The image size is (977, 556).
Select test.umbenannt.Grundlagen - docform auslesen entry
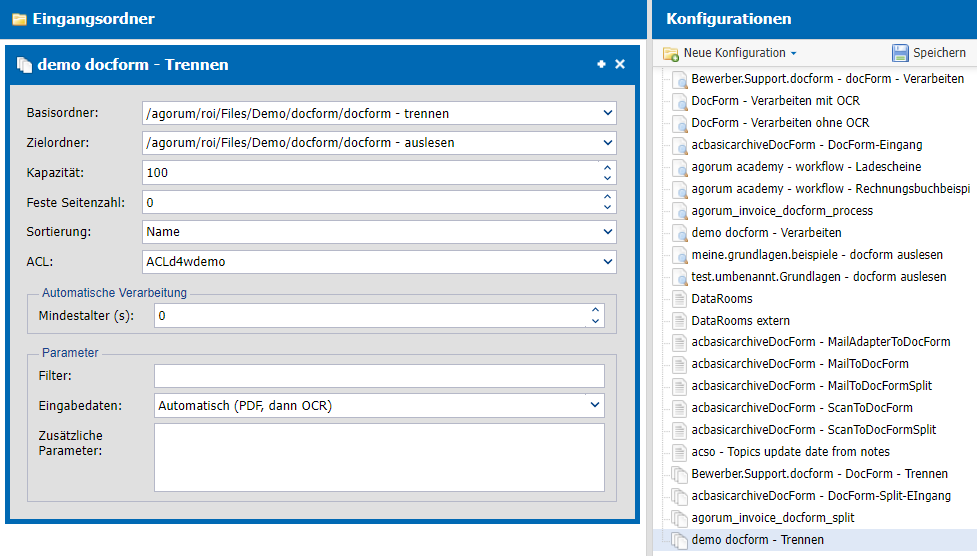[x=819, y=277]
